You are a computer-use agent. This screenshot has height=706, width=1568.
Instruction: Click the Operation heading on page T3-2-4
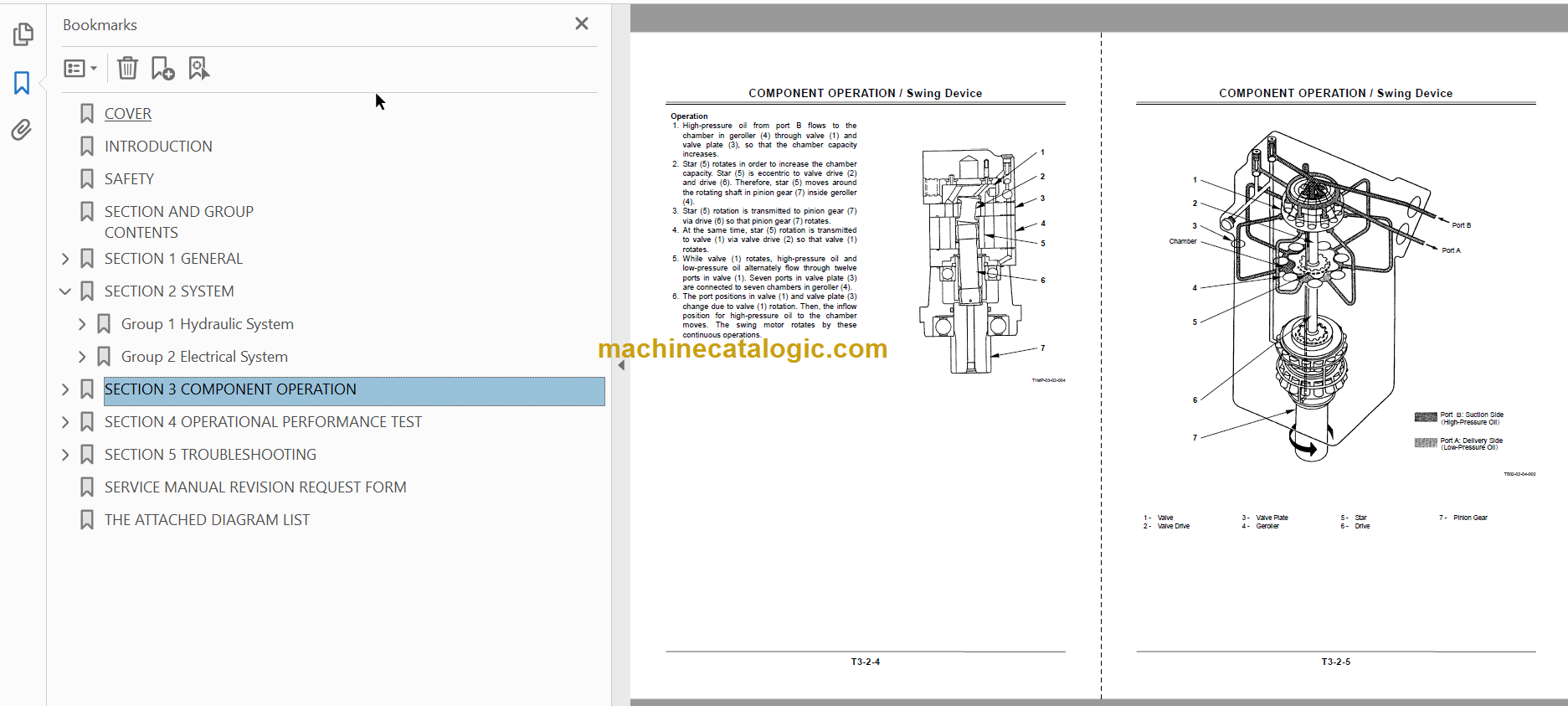(689, 116)
